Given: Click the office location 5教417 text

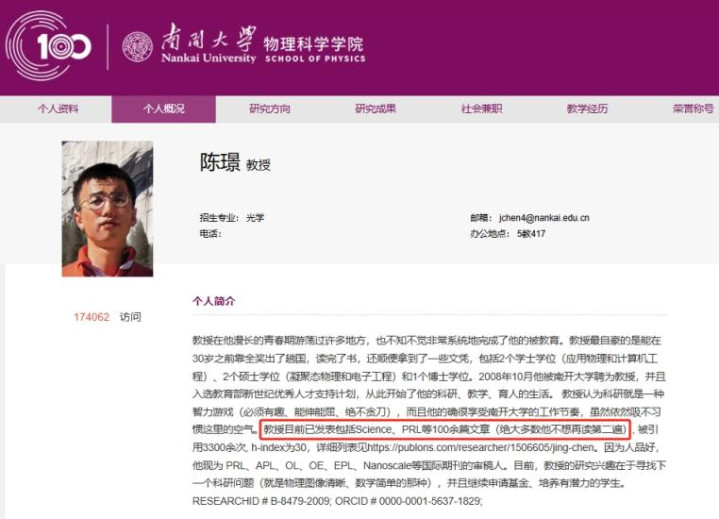Looking at the screenshot, I should point(531,234).
